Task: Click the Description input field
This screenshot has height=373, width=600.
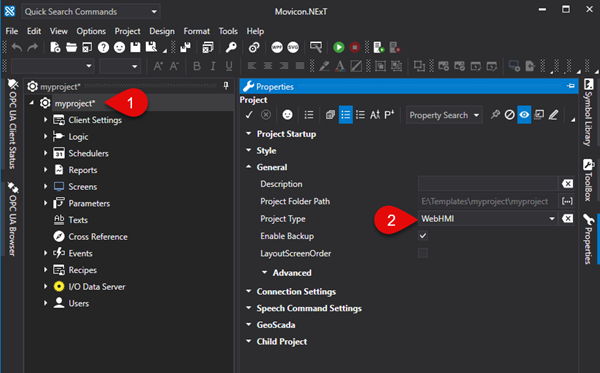Action: (x=488, y=184)
